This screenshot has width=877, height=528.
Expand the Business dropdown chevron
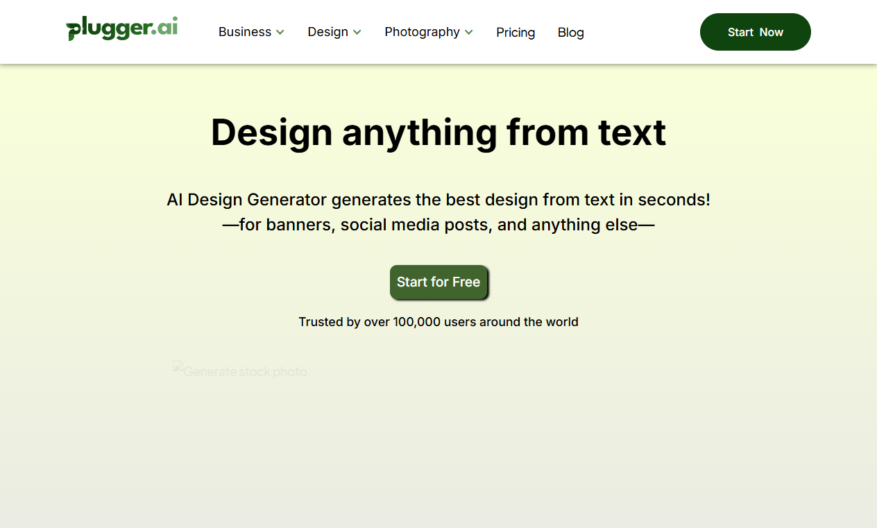coord(280,32)
